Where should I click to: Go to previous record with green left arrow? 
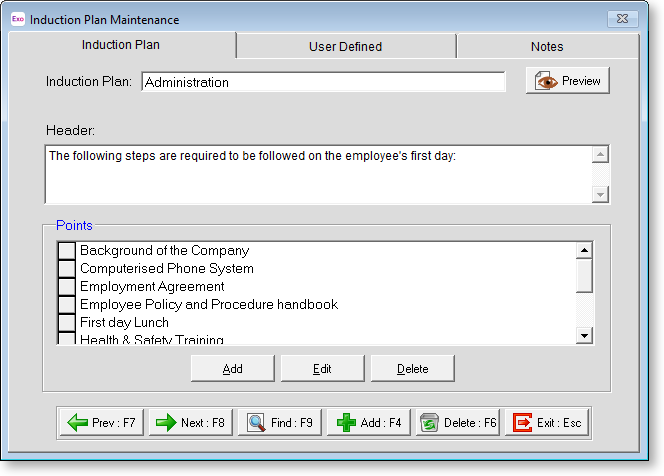pyautogui.click(x=78, y=423)
